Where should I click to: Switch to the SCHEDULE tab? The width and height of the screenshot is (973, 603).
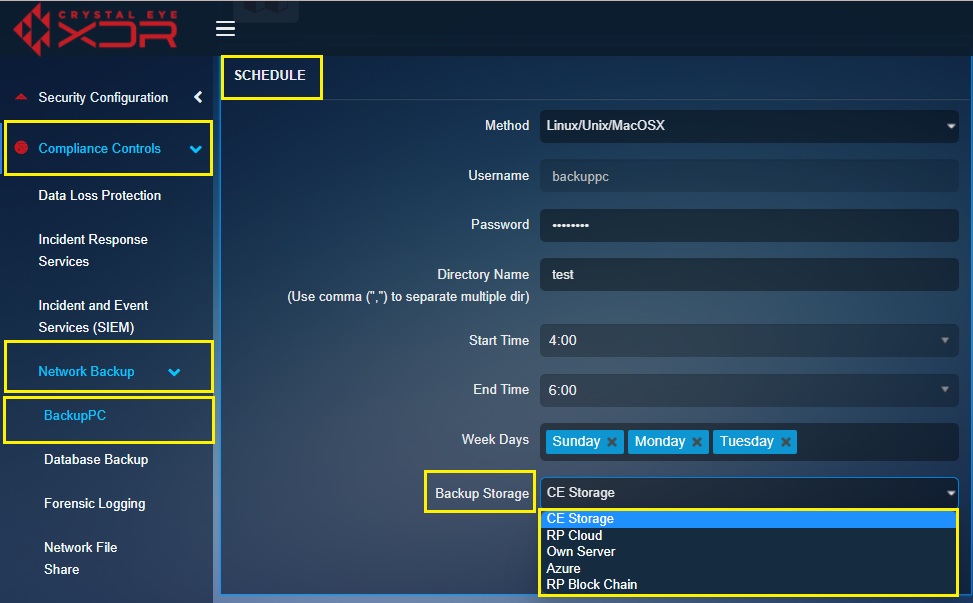[x=270, y=75]
